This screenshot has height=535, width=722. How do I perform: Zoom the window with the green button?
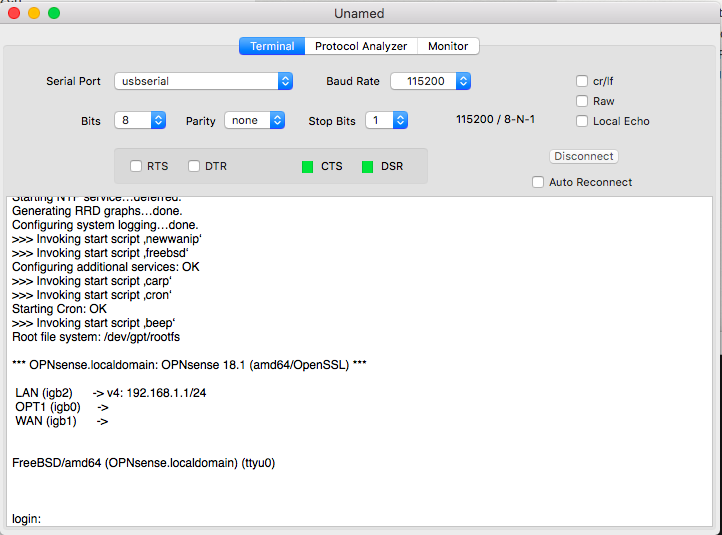54,13
